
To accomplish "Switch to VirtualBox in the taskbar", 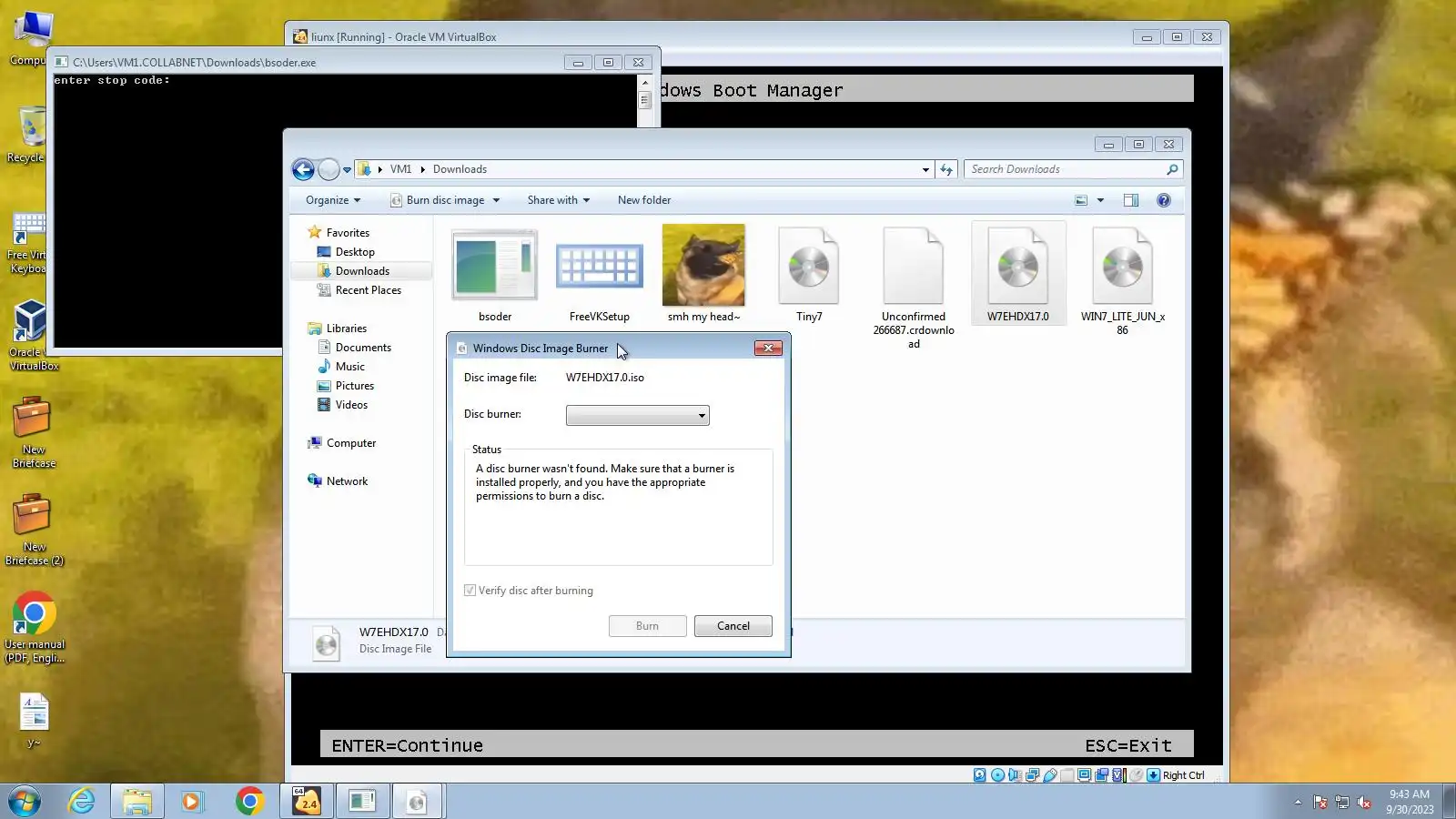I will tap(307, 801).
